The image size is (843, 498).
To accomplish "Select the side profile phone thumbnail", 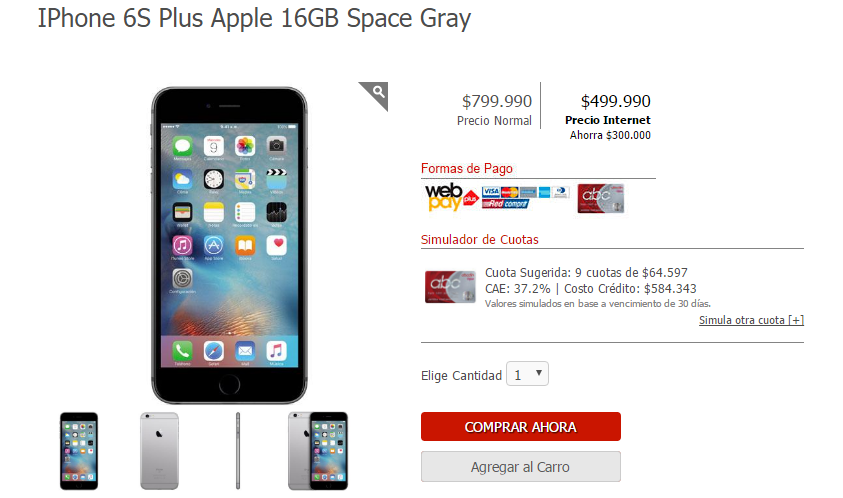I will point(238,451).
